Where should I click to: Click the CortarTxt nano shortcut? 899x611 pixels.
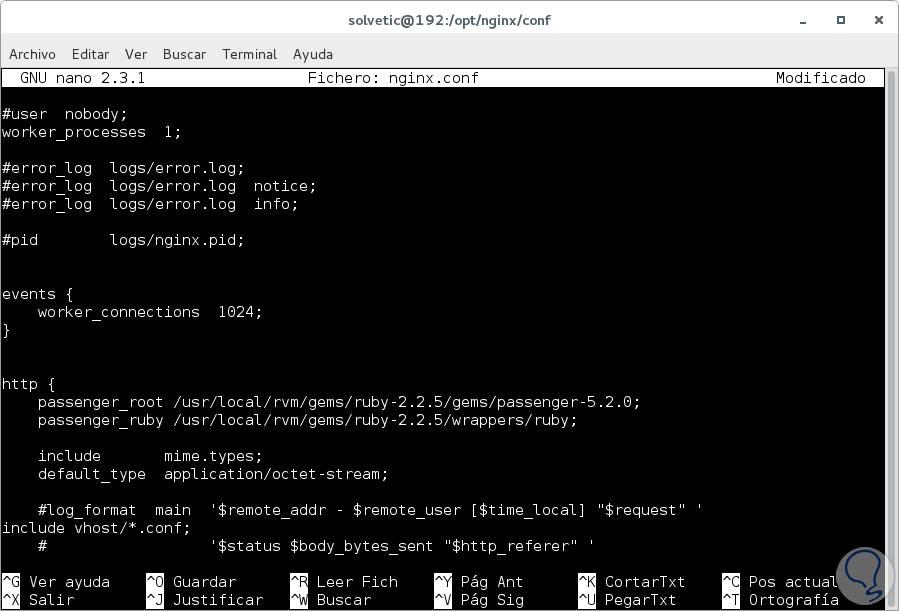coord(635,581)
